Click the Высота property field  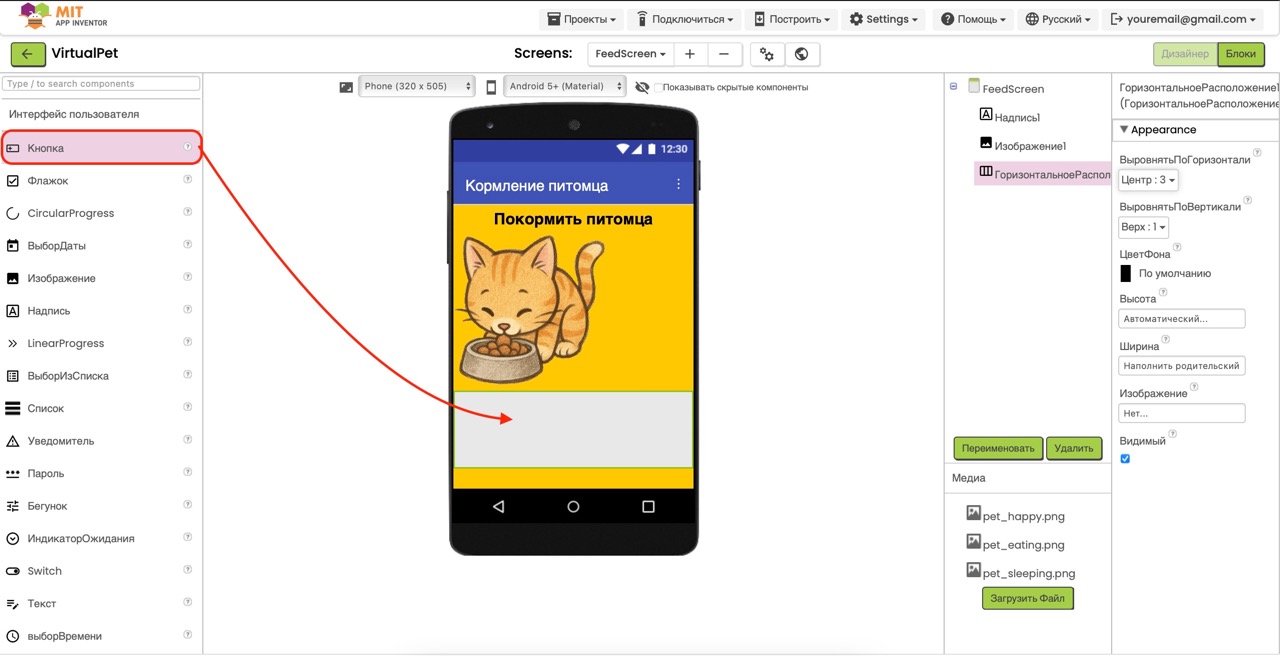[1182, 319]
